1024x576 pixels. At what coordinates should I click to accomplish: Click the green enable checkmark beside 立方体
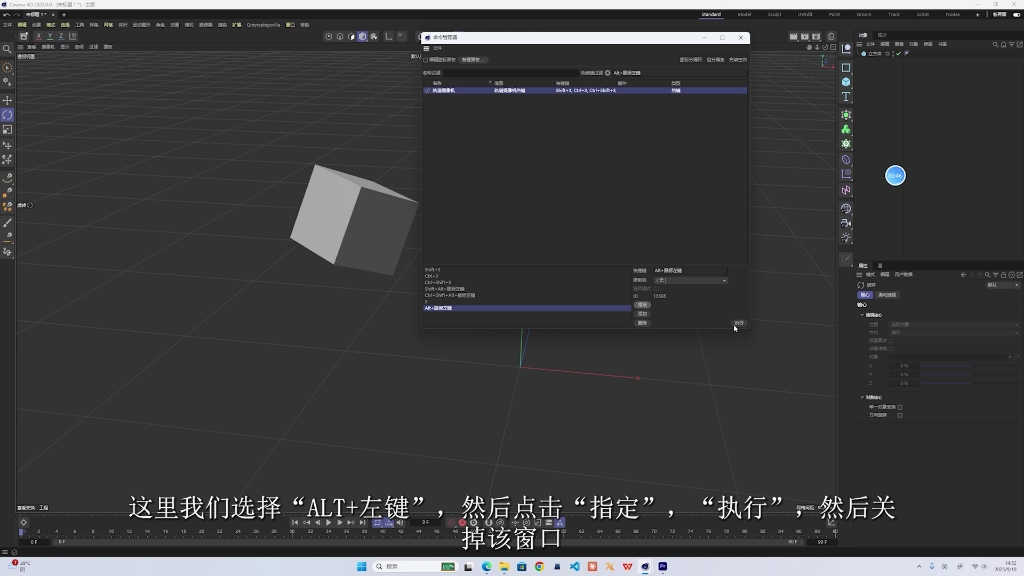point(898,53)
